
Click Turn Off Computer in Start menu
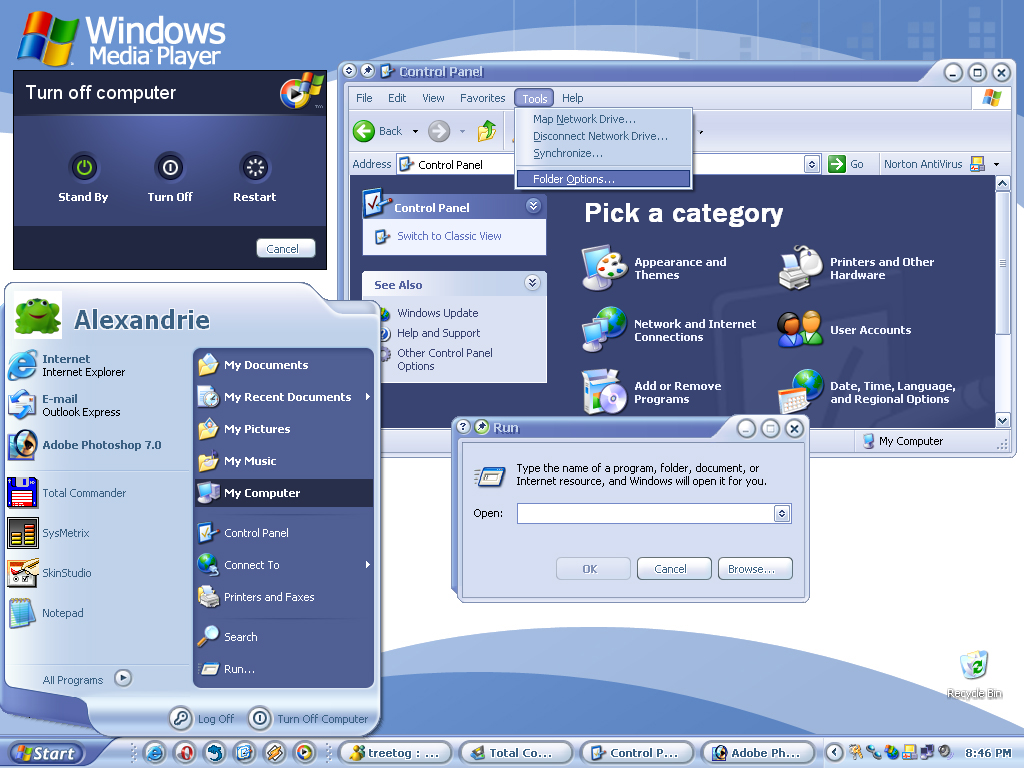point(308,718)
